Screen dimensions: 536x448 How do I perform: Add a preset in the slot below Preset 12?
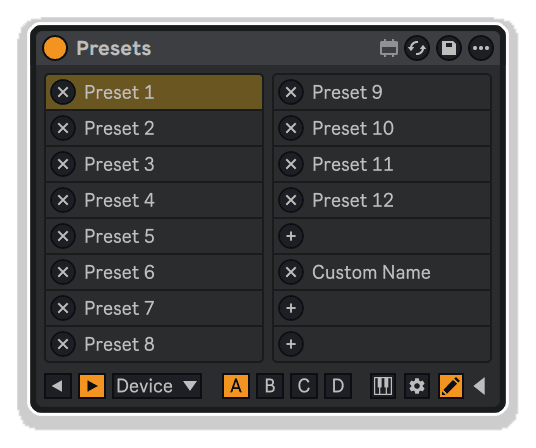(291, 236)
